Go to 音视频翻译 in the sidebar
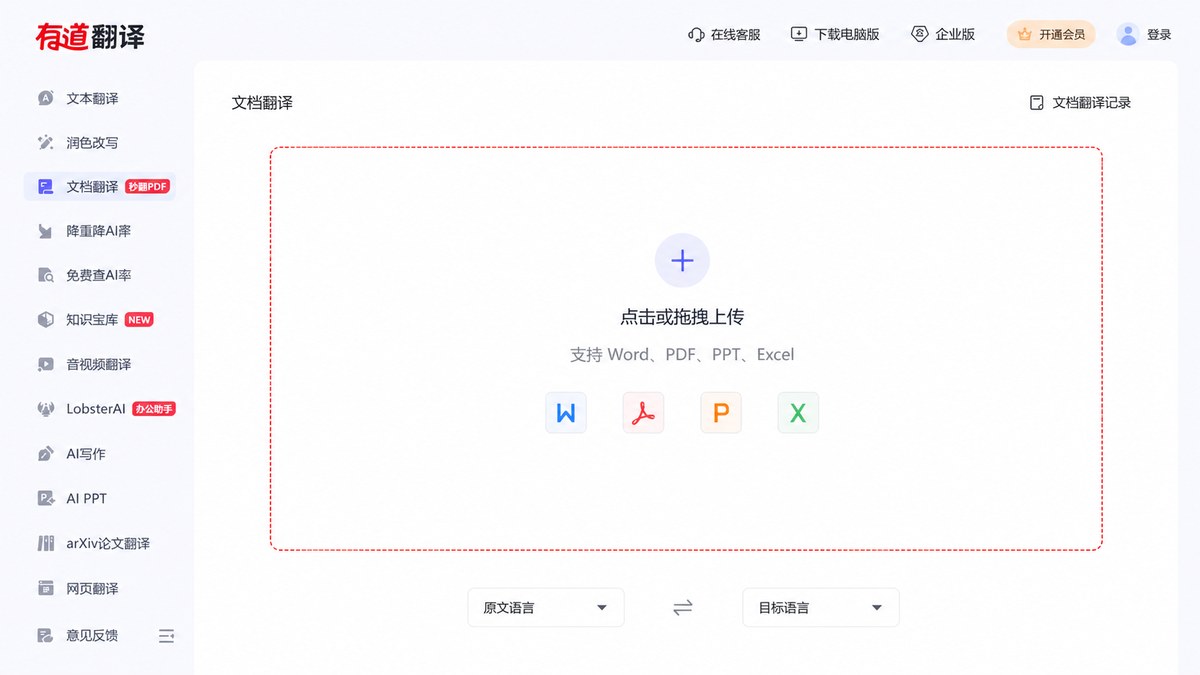Viewport: 1200px width, 675px height. 100,364
